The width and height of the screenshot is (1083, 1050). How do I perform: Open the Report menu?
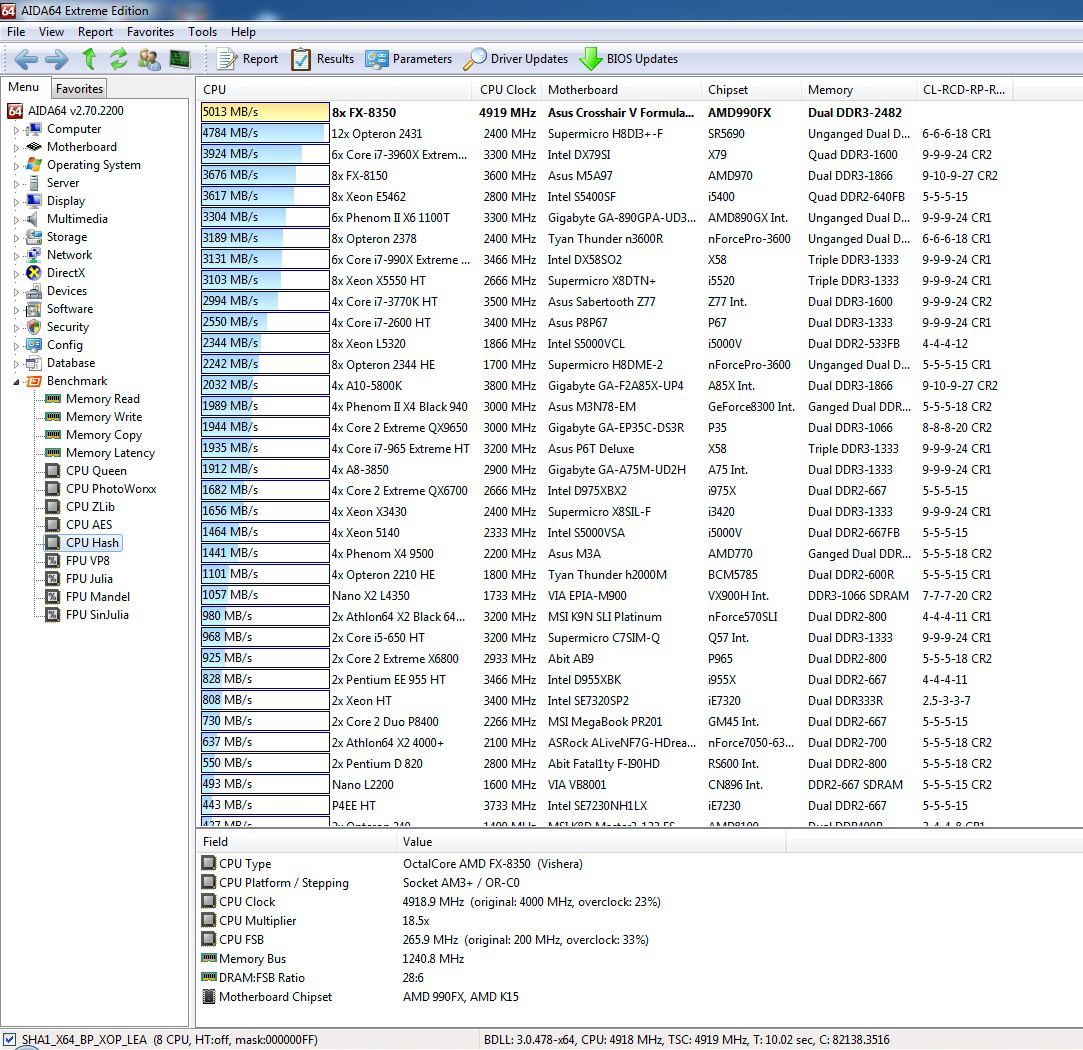[x=95, y=32]
